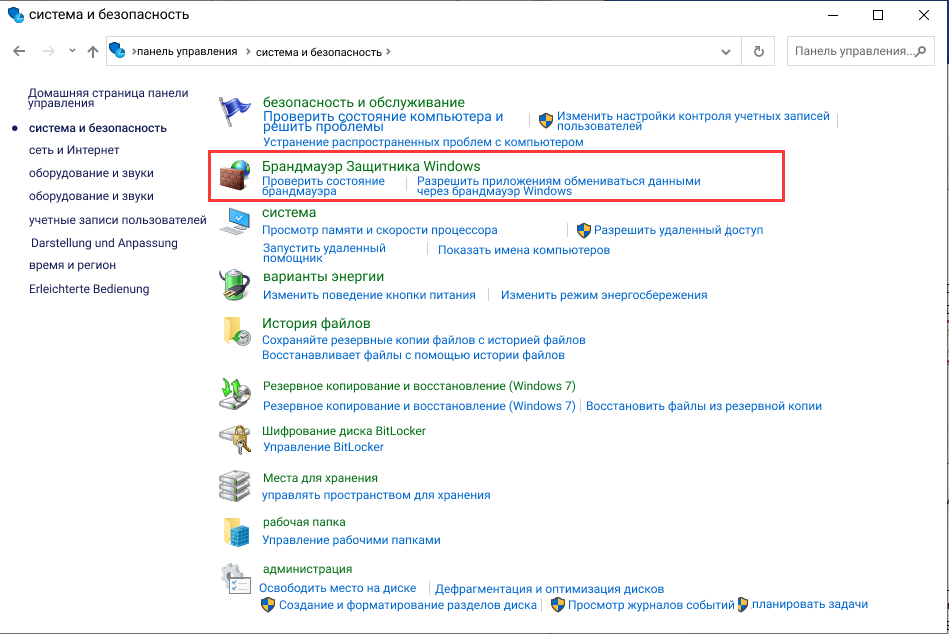Image resolution: width=949 pixels, height=634 pixels.
Task: Click the Windows Defender Firewall brick wall icon
Action: tap(234, 176)
